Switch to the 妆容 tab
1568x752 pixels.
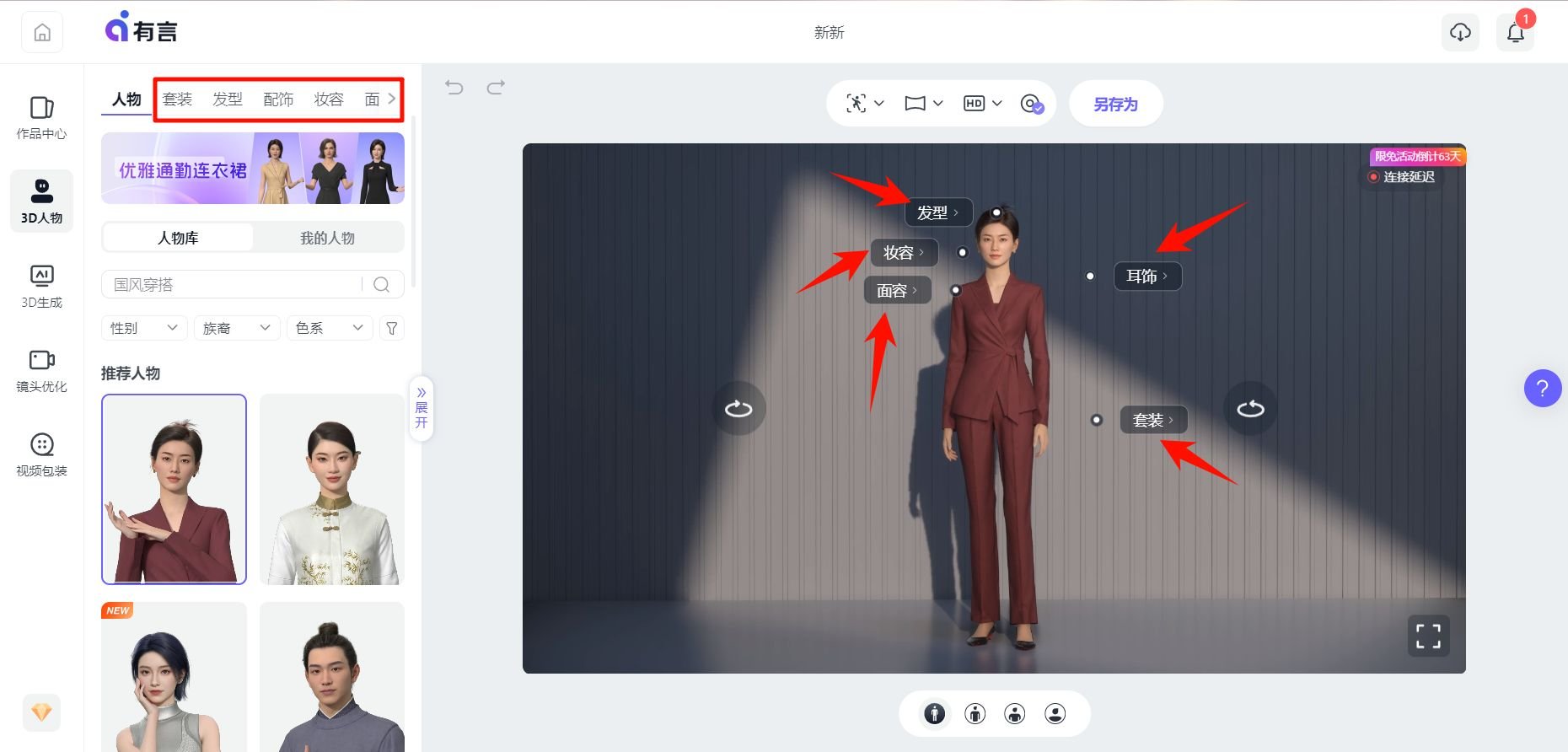(x=329, y=99)
